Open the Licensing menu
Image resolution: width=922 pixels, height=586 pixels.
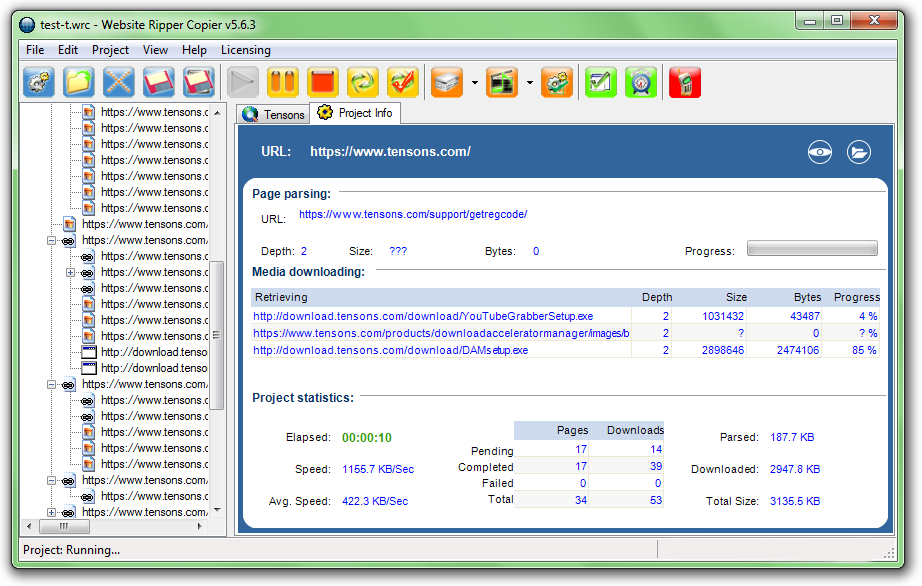point(246,50)
